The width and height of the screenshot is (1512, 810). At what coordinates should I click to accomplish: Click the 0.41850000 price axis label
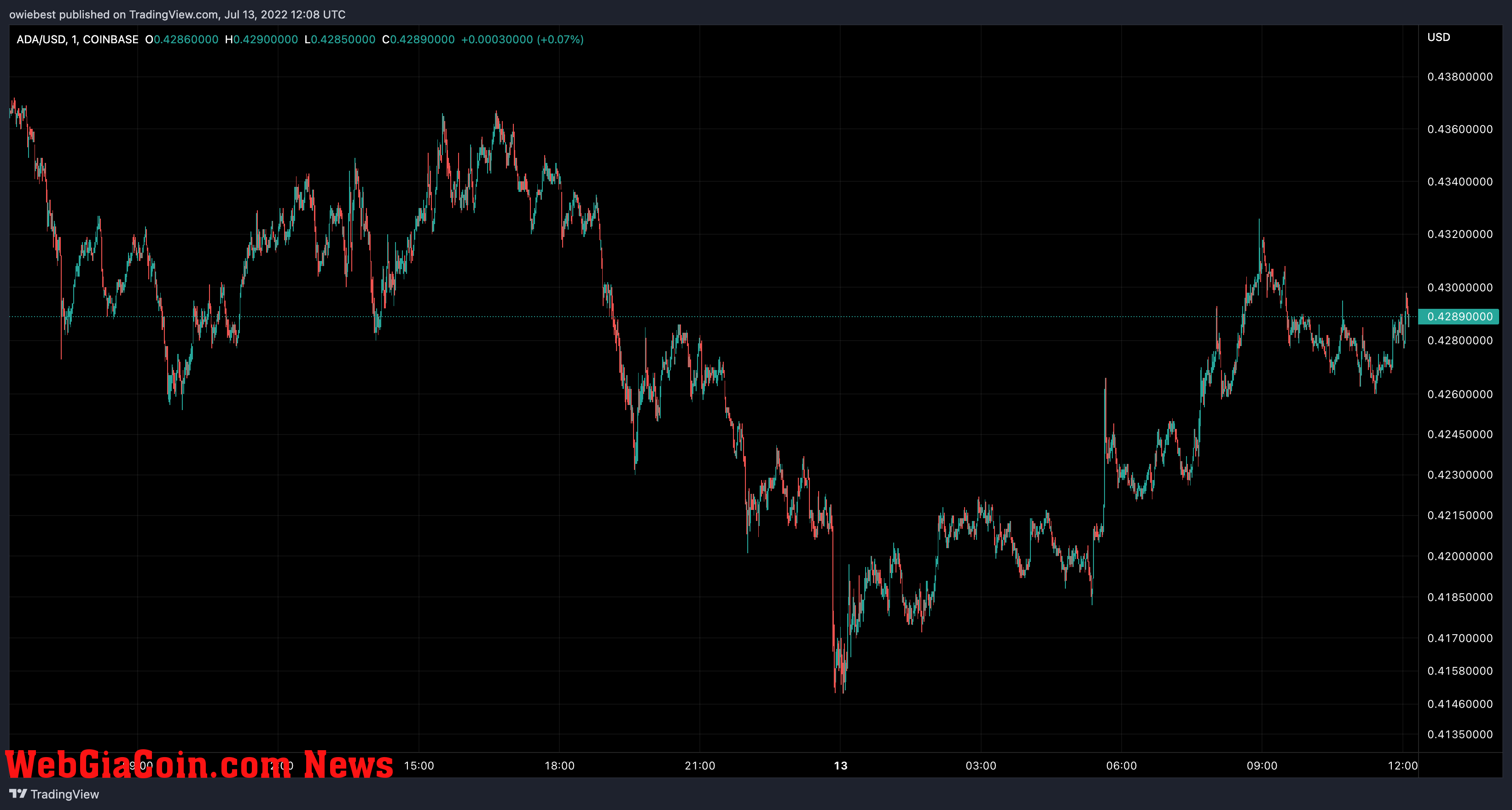pyautogui.click(x=1460, y=597)
